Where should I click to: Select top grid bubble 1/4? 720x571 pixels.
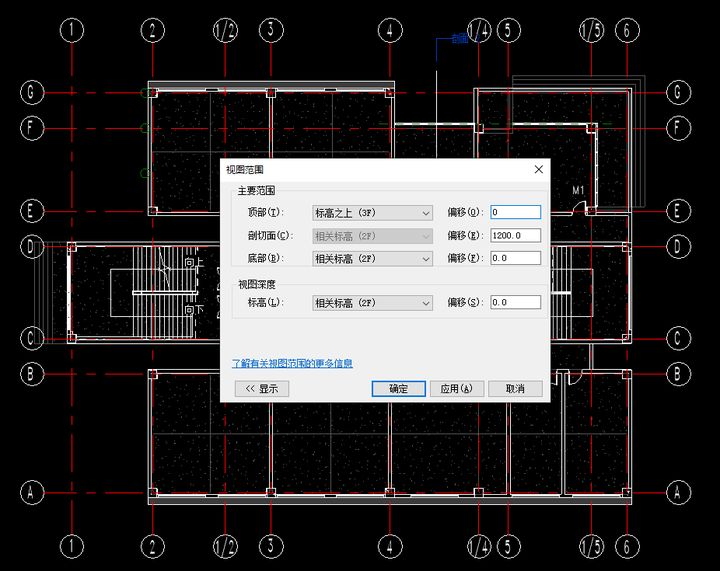pyautogui.click(x=479, y=30)
